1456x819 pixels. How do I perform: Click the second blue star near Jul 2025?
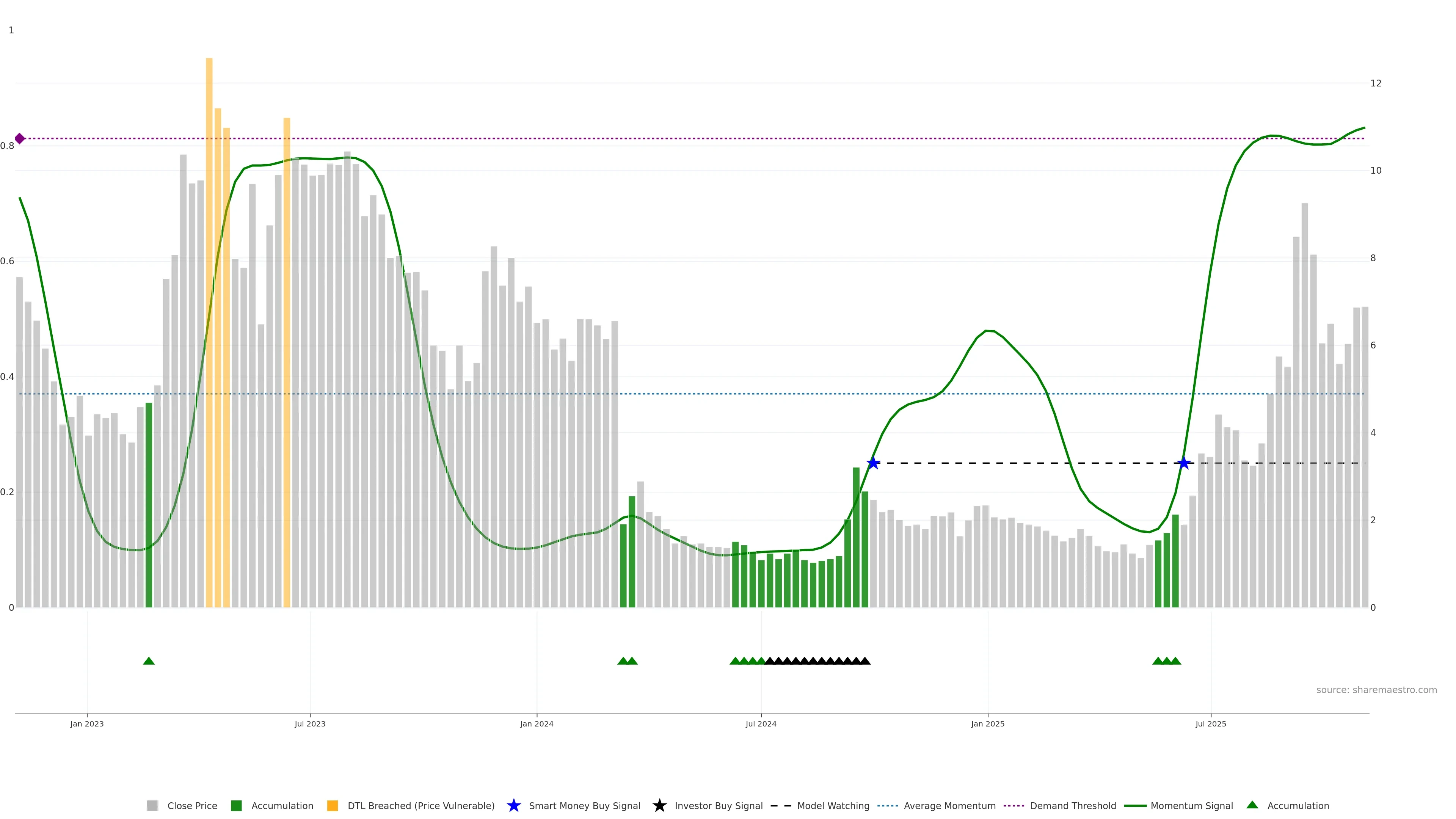[x=1183, y=463]
